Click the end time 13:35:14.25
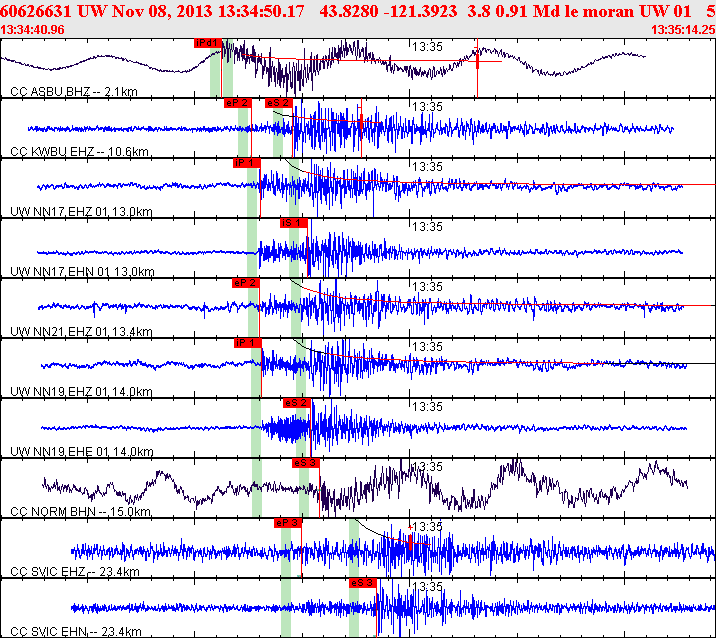Image resolution: width=716 pixels, height=638 pixels. pyautogui.click(x=683, y=30)
